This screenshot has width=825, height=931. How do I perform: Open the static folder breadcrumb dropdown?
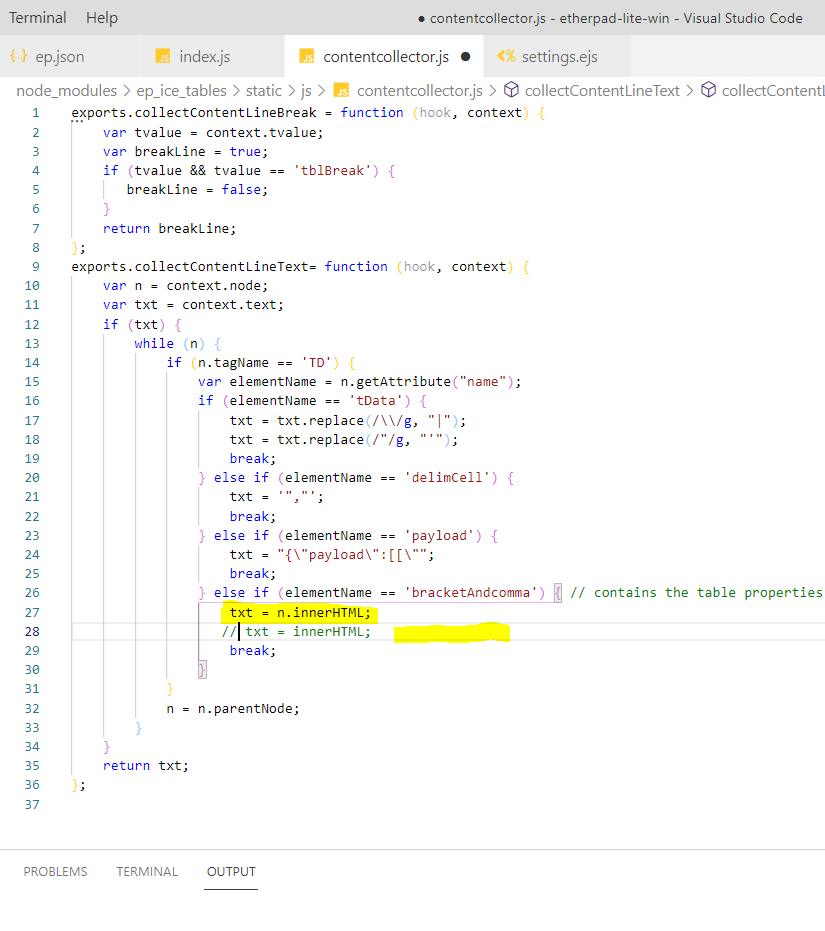(263, 90)
